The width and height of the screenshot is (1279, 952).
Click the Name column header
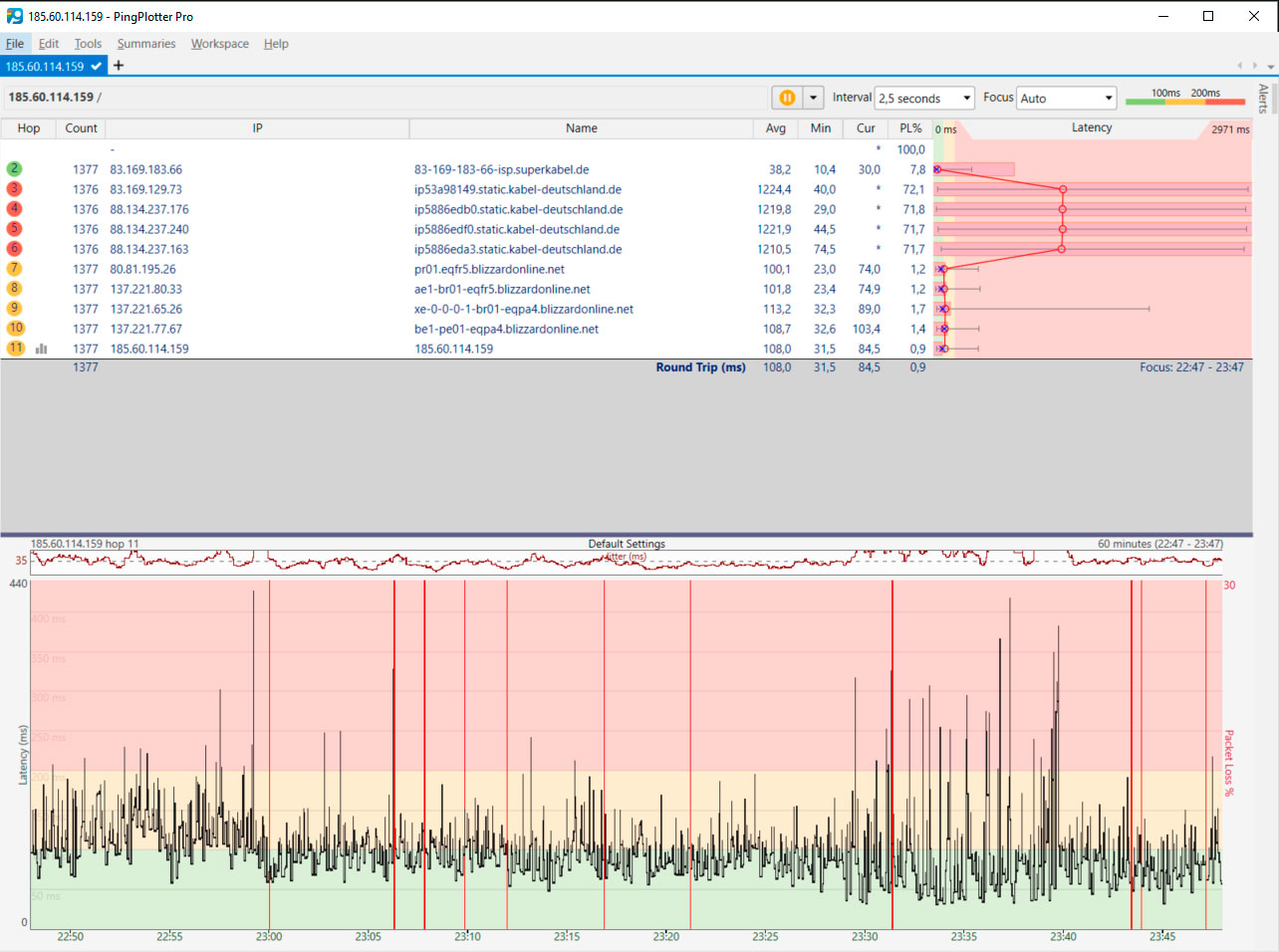click(x=582, y=128)
